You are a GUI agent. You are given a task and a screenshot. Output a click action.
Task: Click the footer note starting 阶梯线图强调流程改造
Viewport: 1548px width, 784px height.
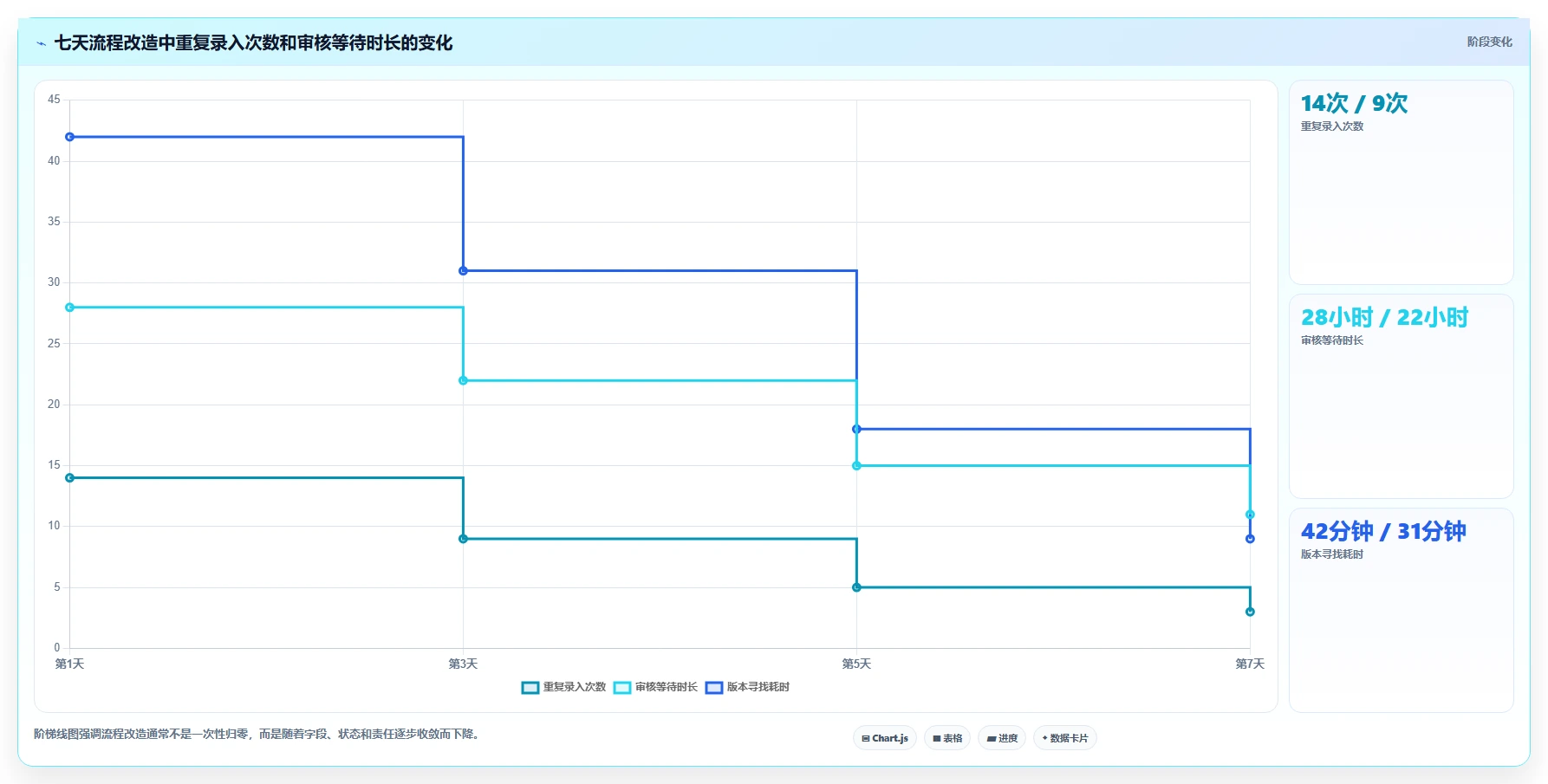click(x=258, y=735)
